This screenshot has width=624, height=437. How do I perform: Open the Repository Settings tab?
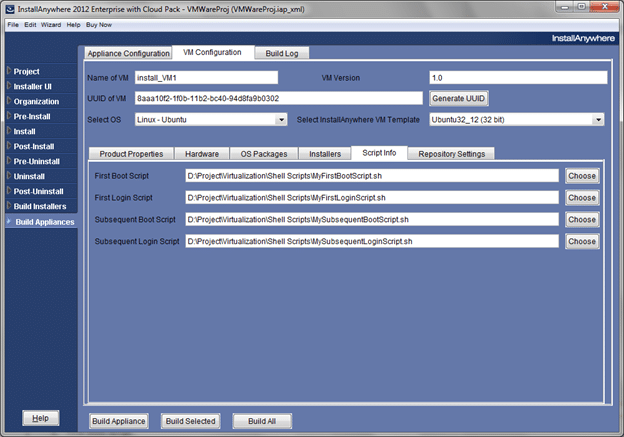pyautogui.click(x=451, y=154)
